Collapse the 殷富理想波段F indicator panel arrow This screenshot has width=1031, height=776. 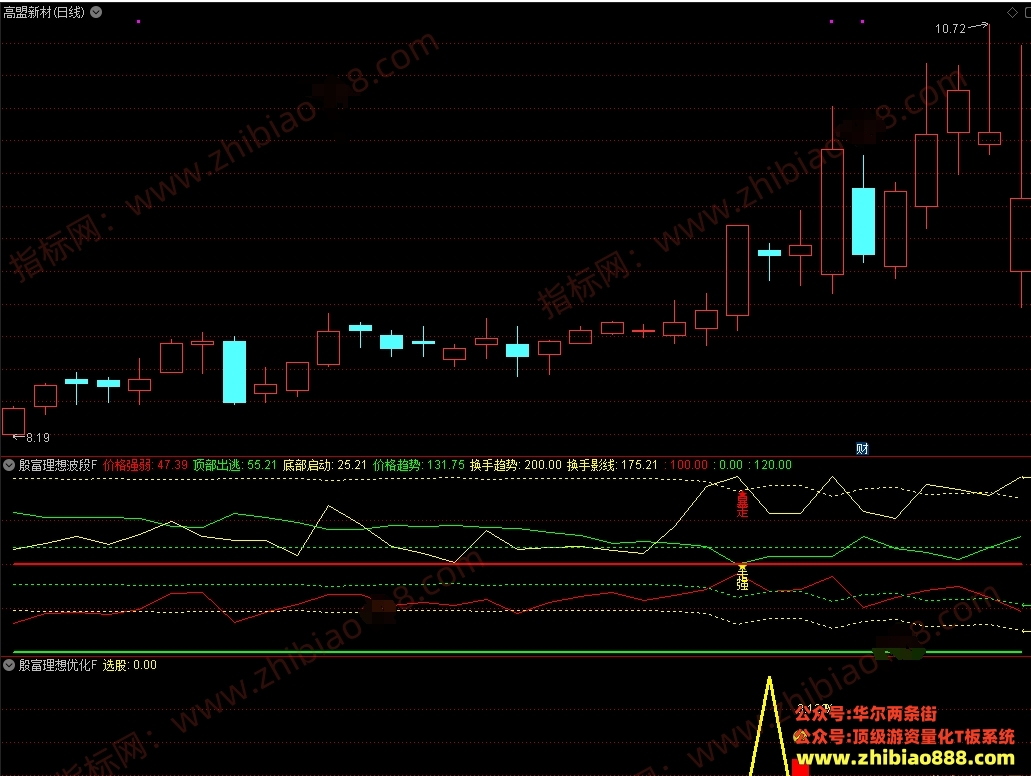click(9, 465)
